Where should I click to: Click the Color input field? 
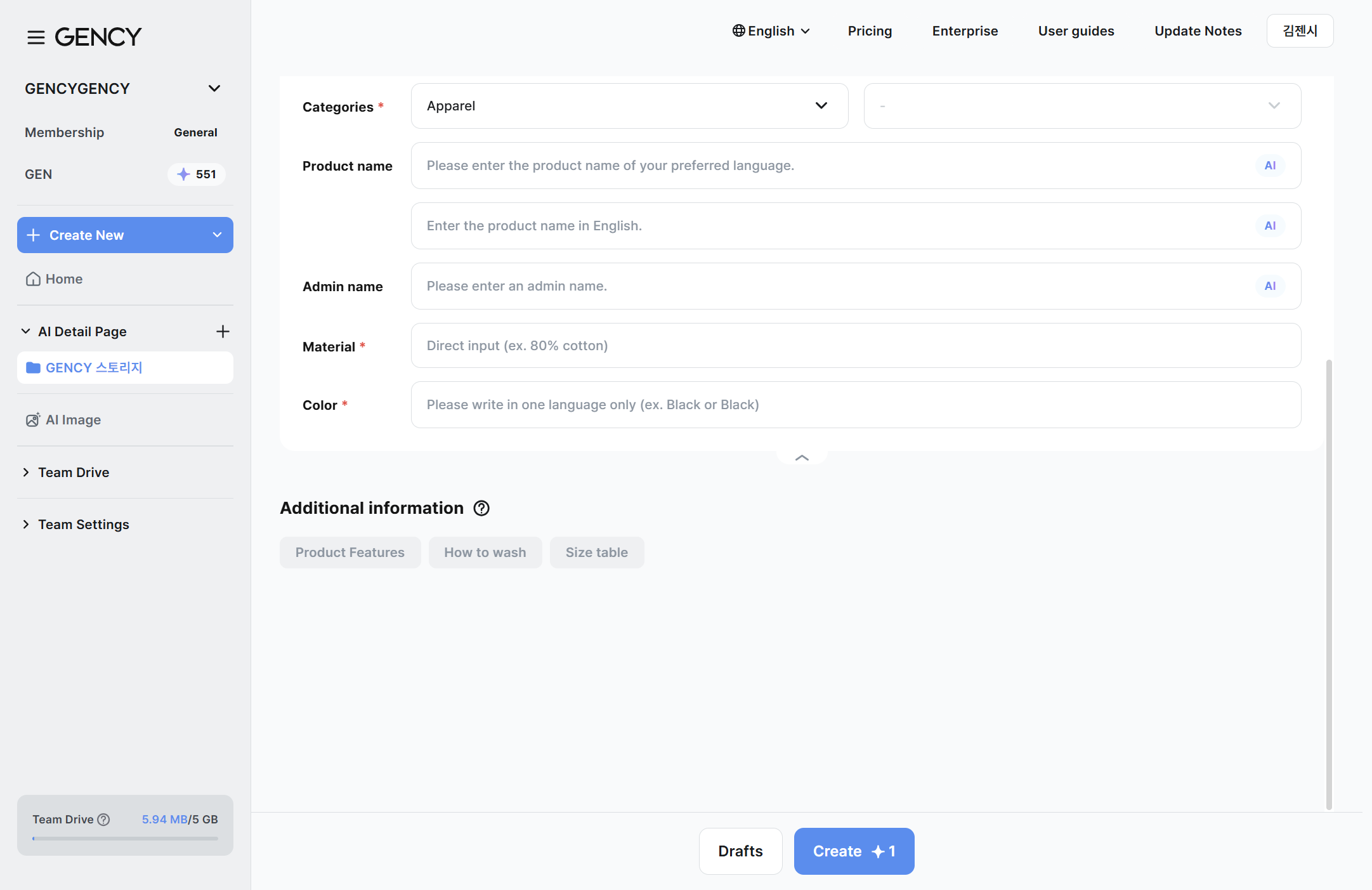pyautogui.click(x=856, y=405)
